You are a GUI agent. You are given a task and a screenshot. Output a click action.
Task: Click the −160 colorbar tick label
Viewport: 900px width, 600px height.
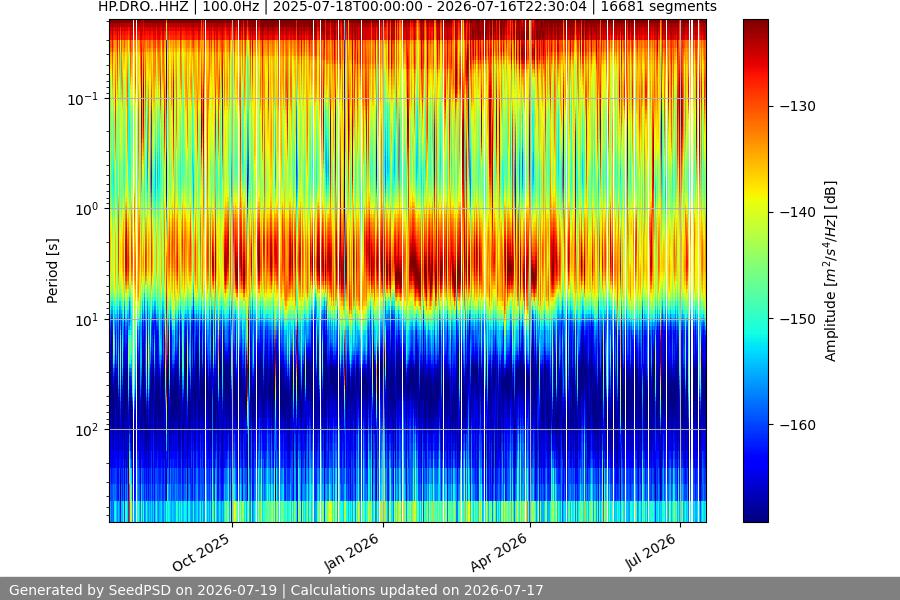[x=798, y=425]
